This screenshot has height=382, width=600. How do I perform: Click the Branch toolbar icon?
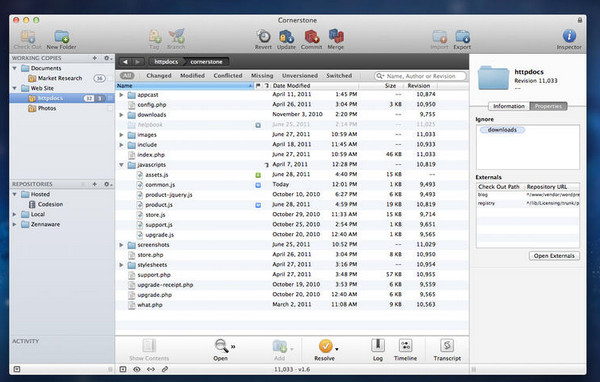[x=176, y=37]
